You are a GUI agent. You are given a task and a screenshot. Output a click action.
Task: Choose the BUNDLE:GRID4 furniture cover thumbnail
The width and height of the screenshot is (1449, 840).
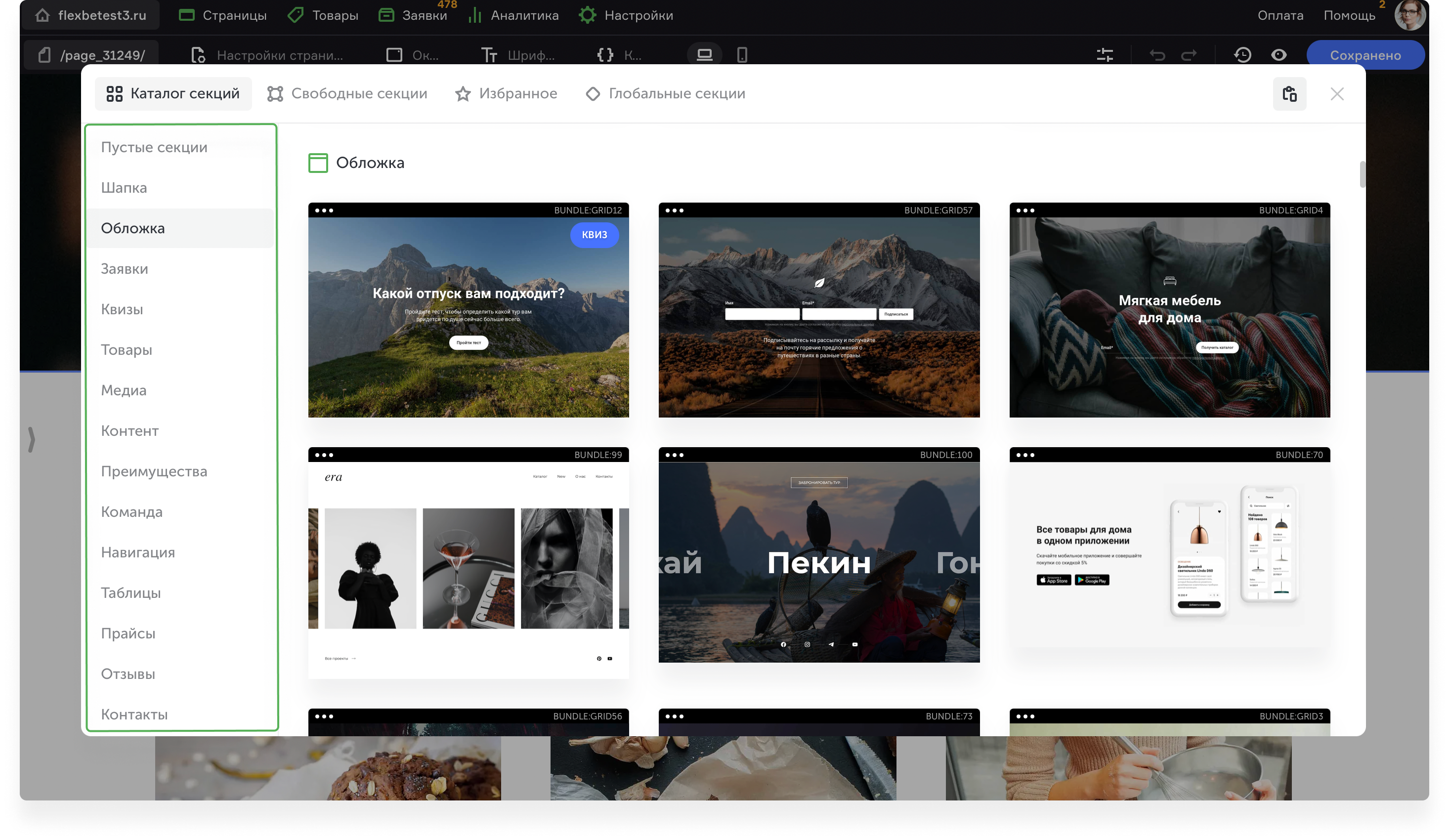pos(1170,310)
